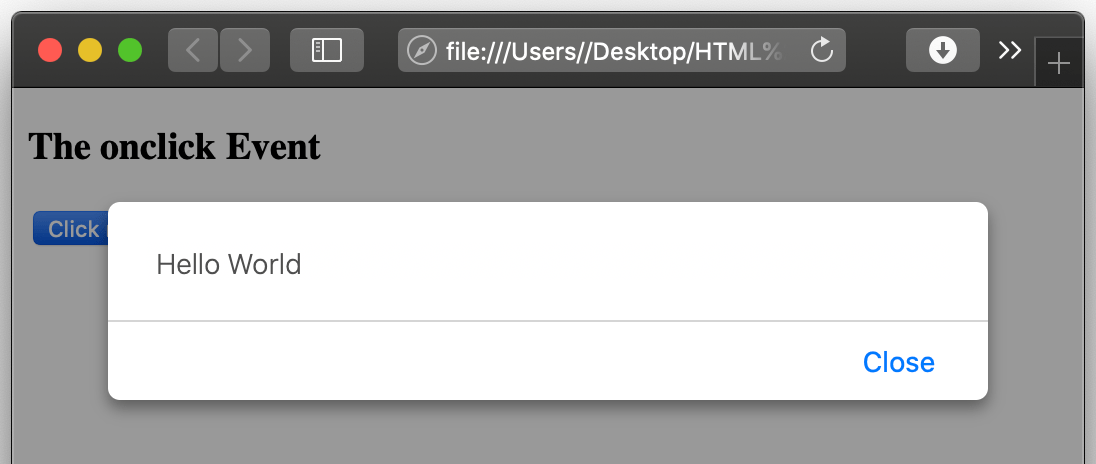Open a new tab with the plus button

pos(1059,64)
